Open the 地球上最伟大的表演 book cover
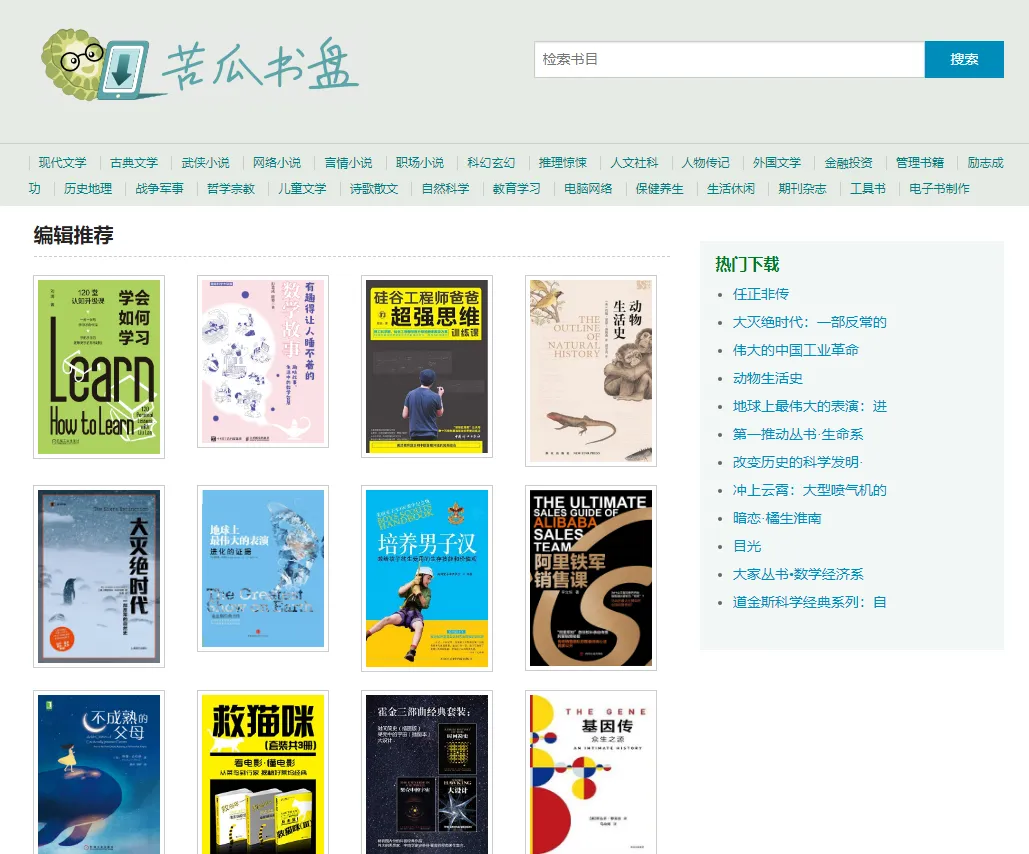Viewport: 1029px width, 854px height. [x=263, y=568]
